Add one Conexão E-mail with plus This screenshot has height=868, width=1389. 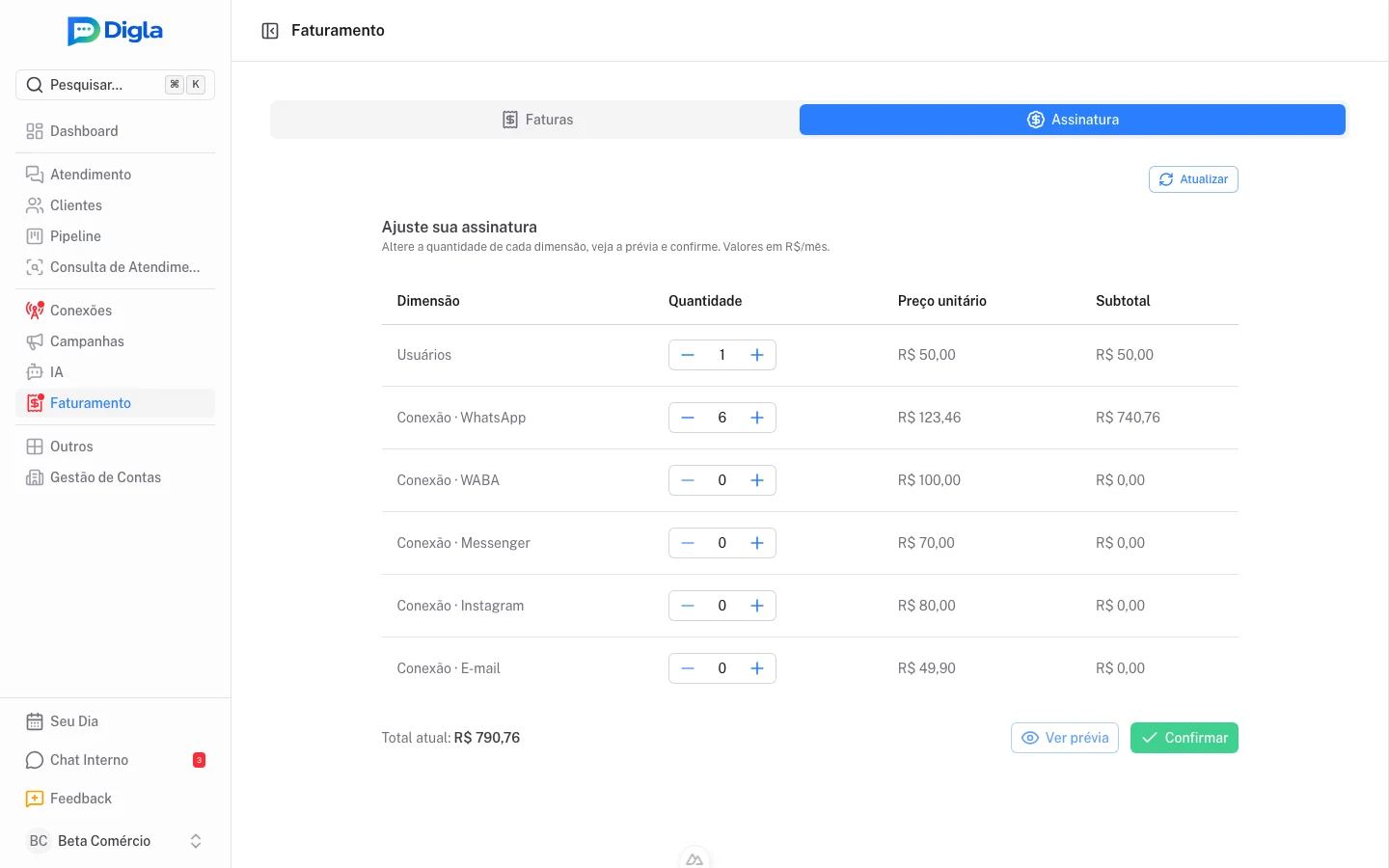(x=757, y=668)
